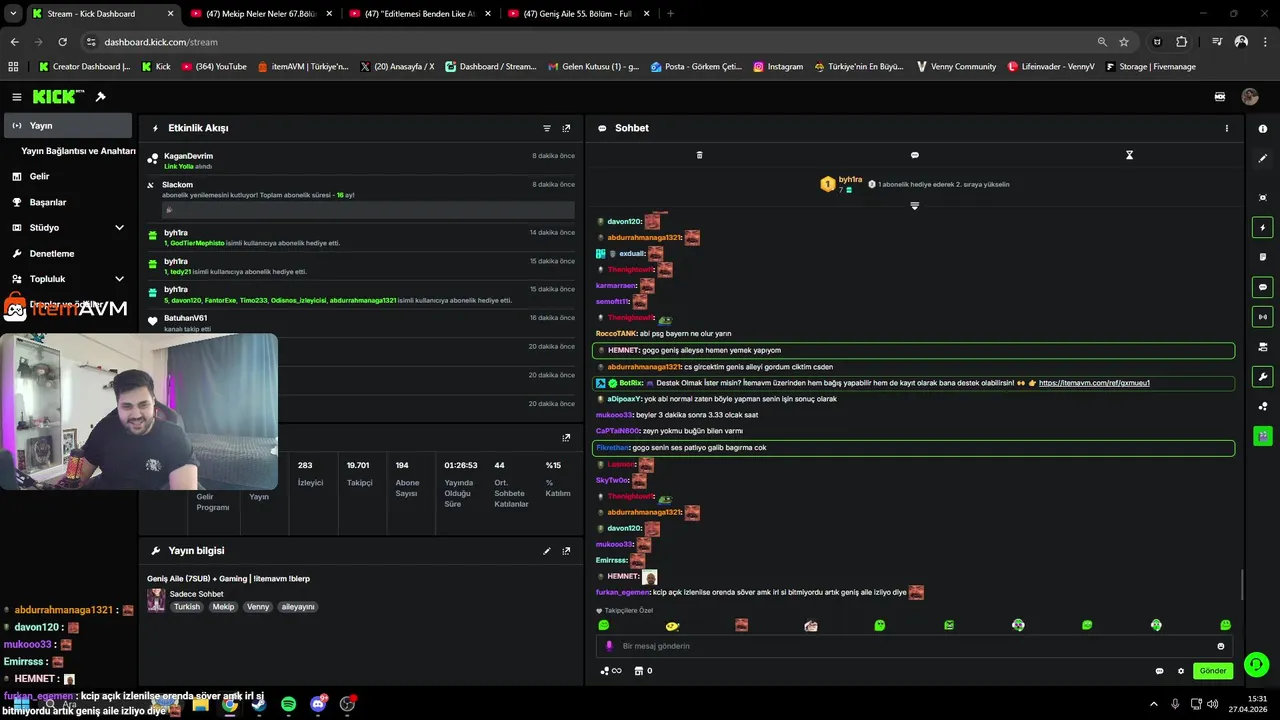Viewport: 1280px width, 720px height.
Task: Toggle the chat panel button in right sidebar
Action: 1263,287
